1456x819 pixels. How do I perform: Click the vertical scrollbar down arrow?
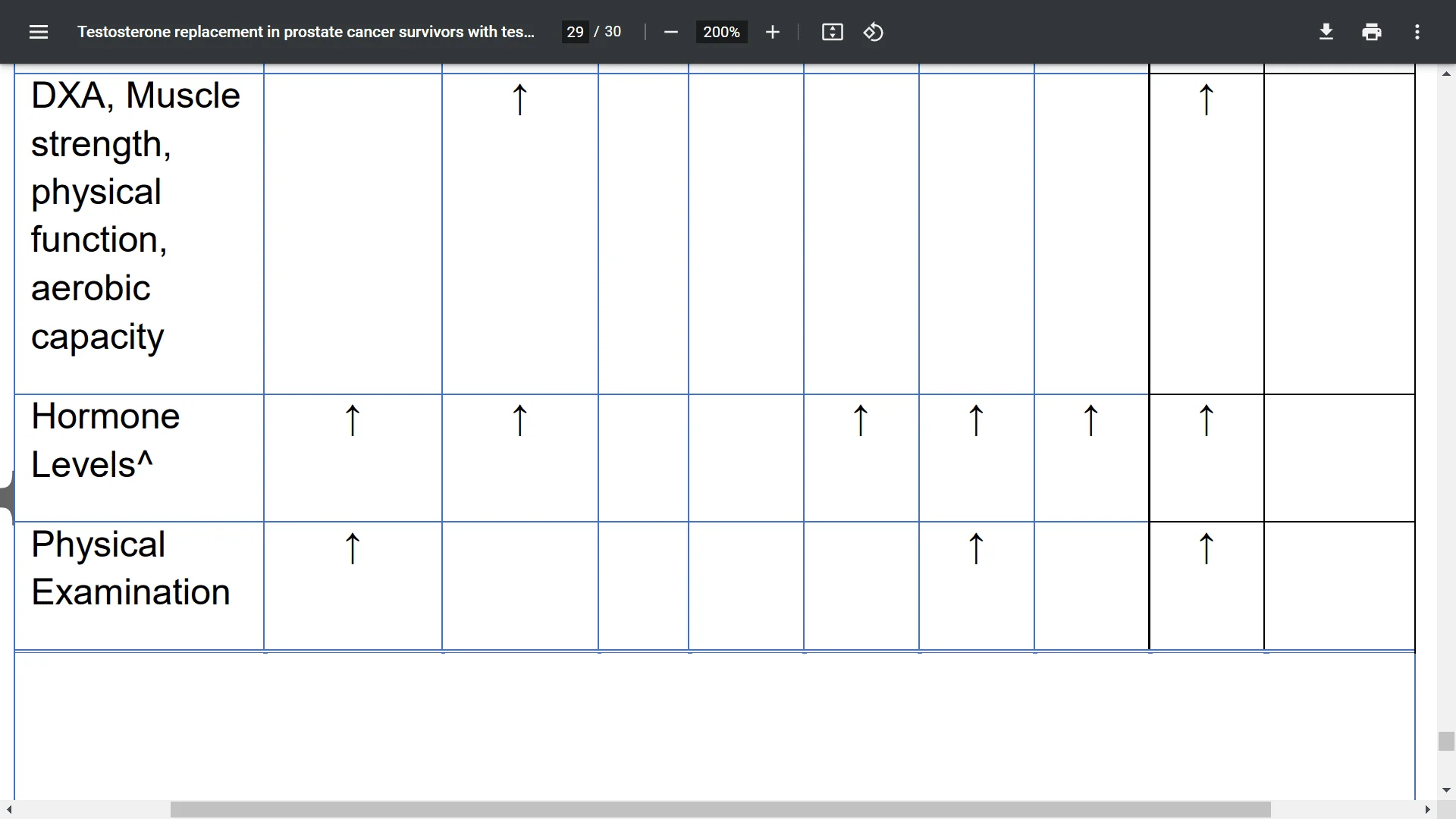[1446, 790]
